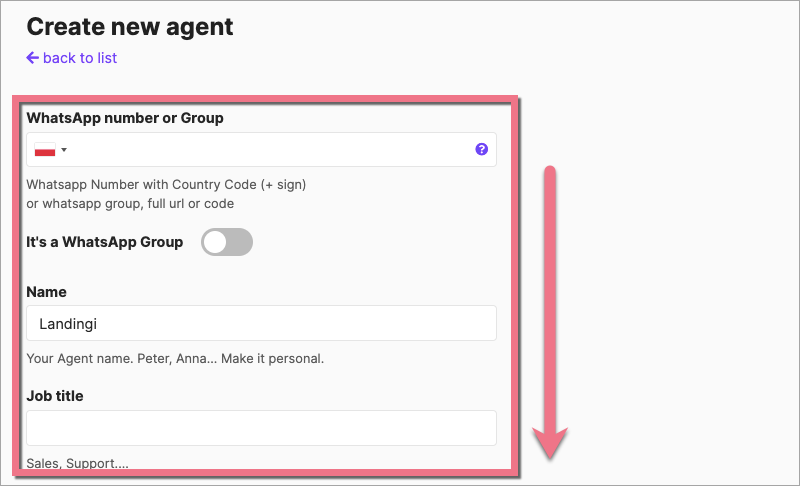This screenshot has height=486, width=800.
Task: Click the "It's a WhatsApp Group" label
Action: point(105,242)
